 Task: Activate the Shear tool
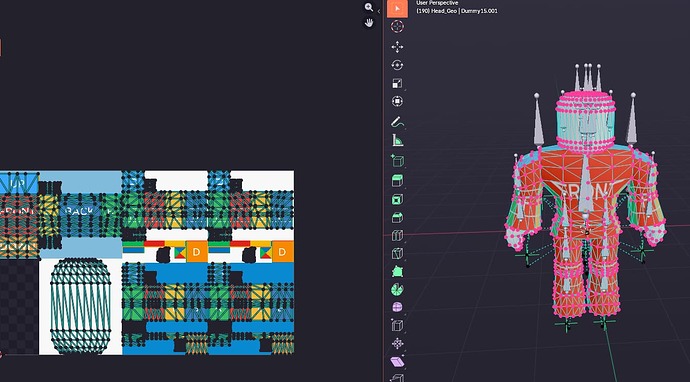(397, 362)
